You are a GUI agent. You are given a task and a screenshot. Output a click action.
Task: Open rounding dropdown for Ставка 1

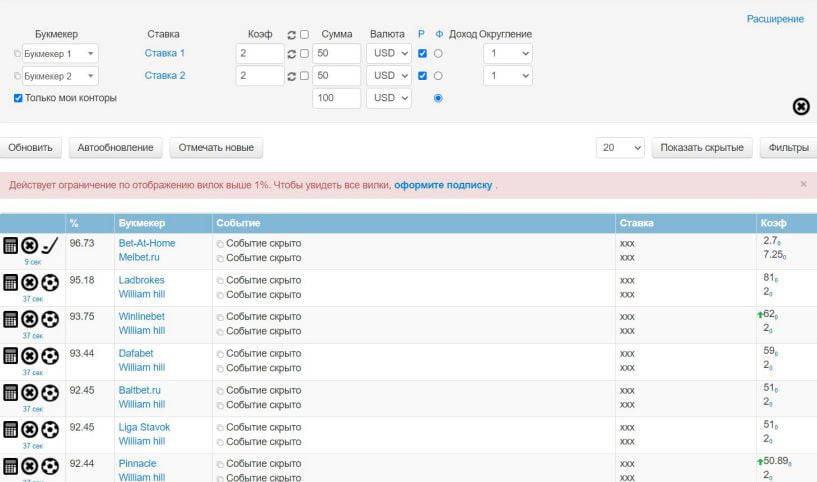click(x=507, y=53)
